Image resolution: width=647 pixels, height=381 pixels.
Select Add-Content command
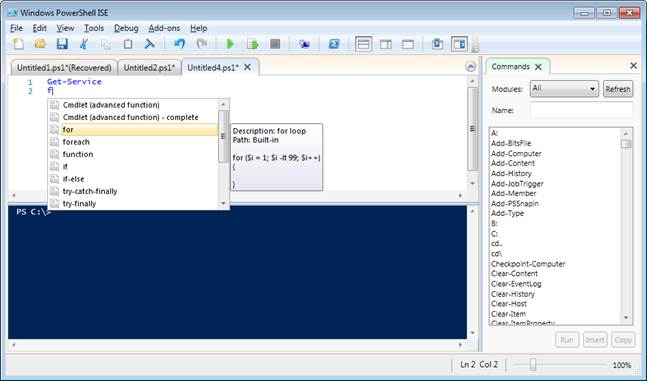[x=512, y=163]
